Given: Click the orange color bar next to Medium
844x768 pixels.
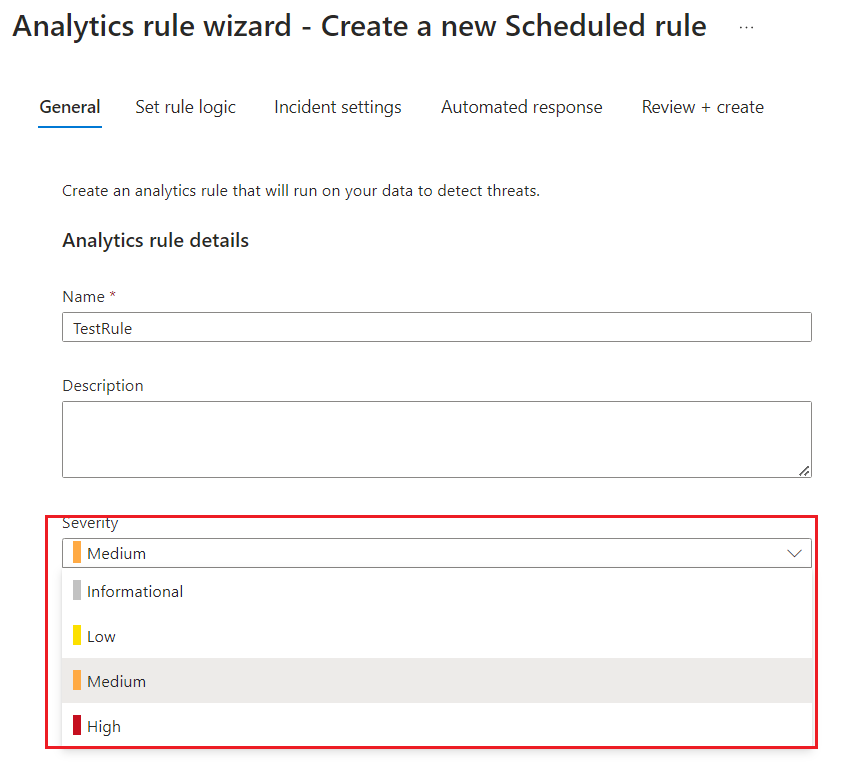Looking at the screenshot, I should [x=75, y=681].
